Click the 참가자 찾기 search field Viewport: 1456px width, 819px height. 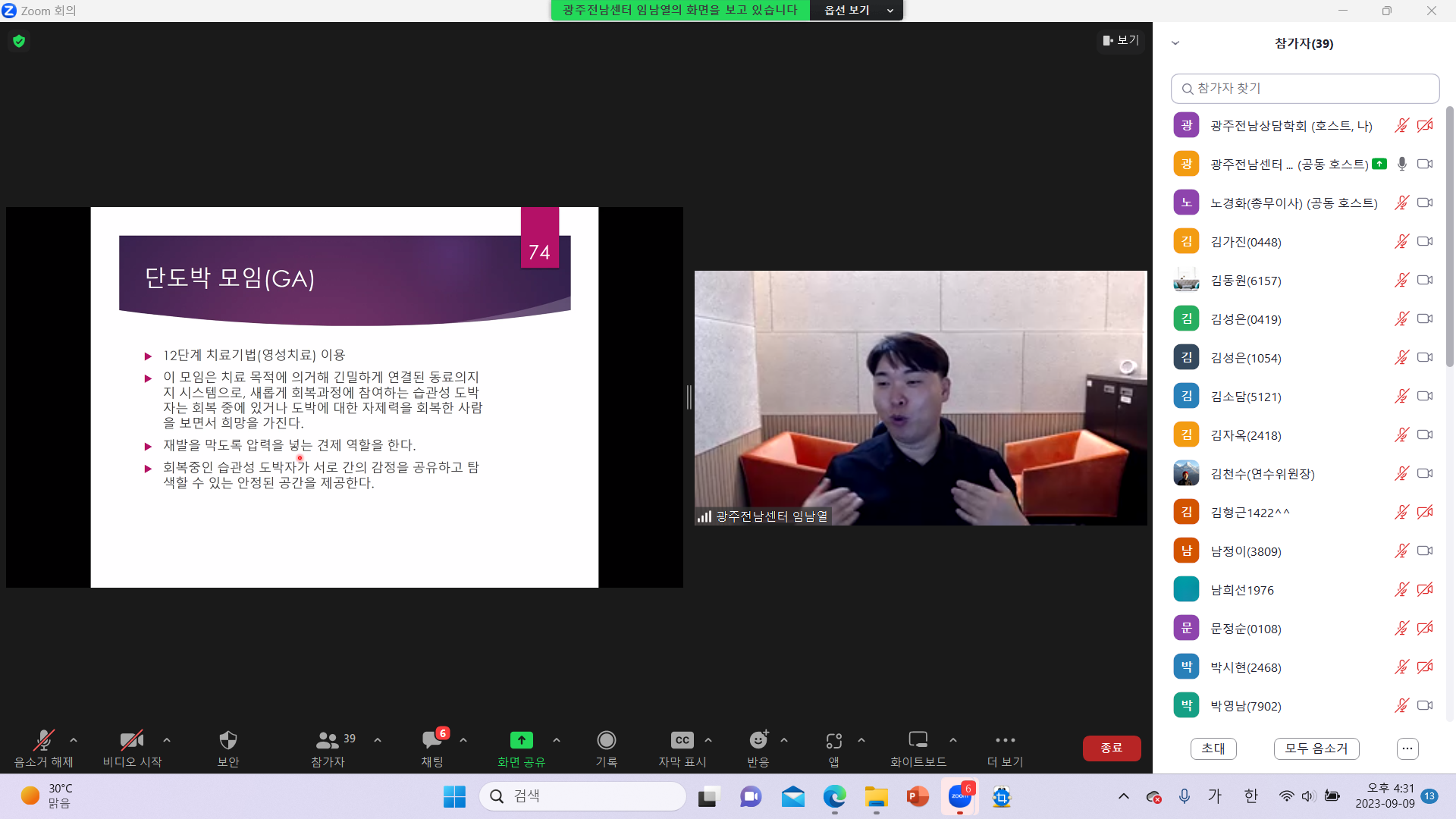pyautogui.click(x=1304, y=89)
